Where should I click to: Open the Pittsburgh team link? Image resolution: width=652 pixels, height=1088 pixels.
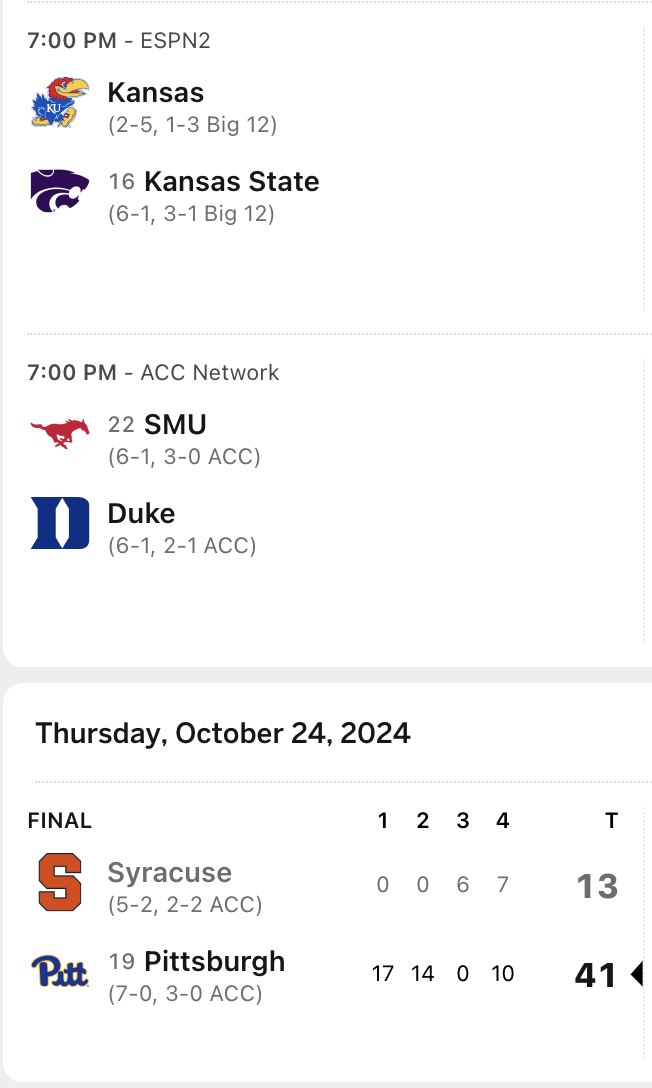[x=214, y=962]
